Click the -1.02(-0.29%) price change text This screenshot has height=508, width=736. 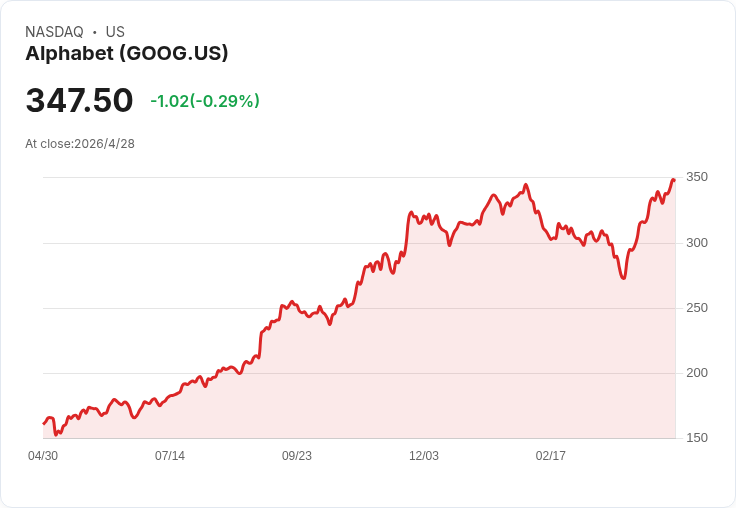pos(205,101)
